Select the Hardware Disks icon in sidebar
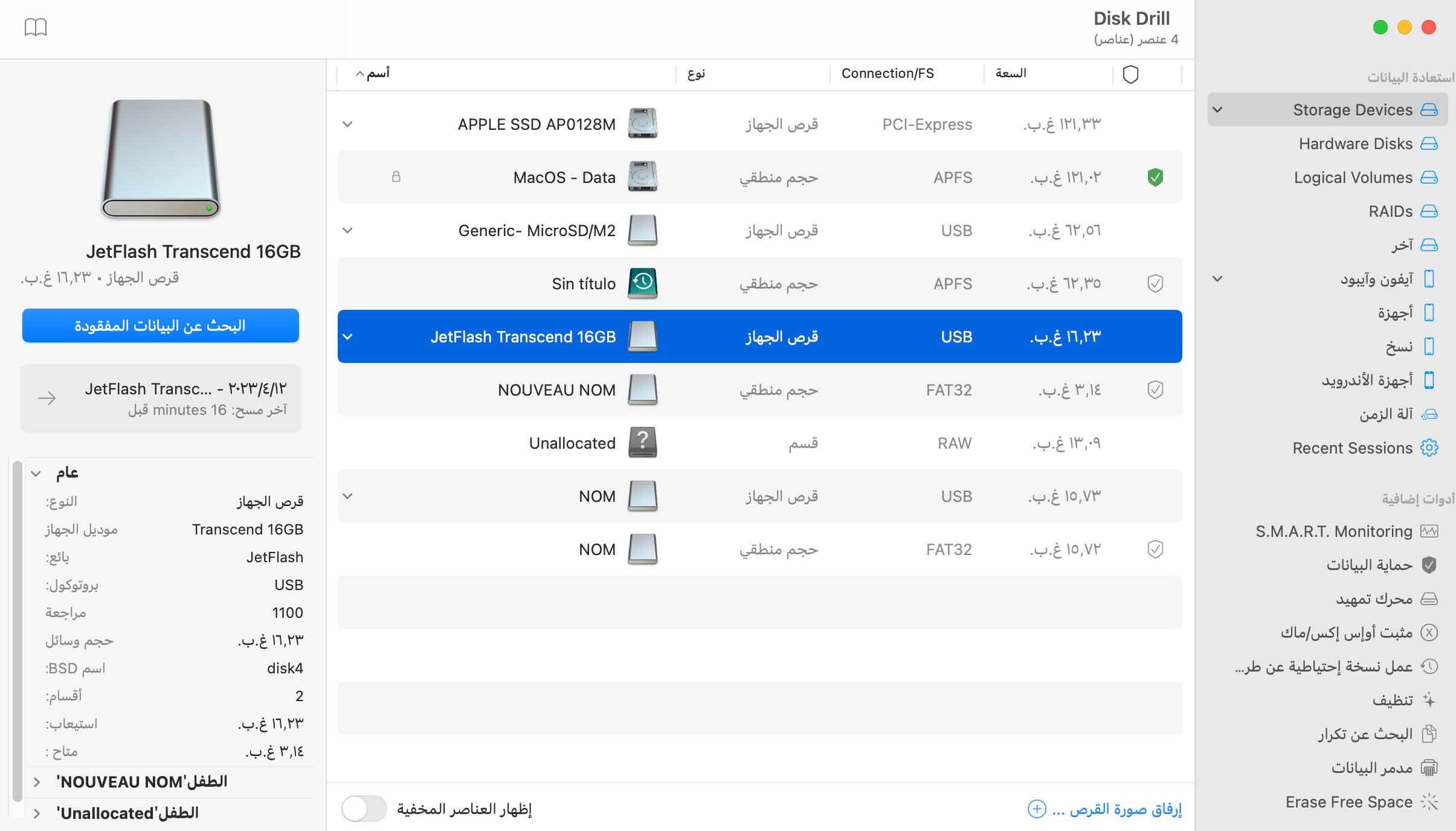 (1429, 143)
